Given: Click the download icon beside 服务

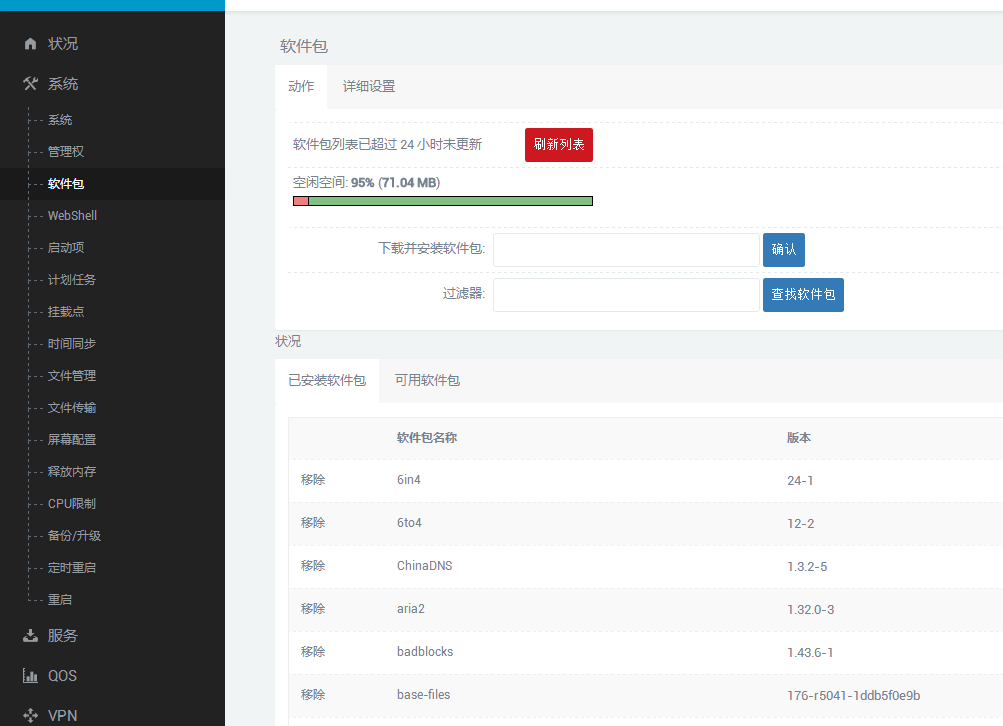Looking at the screenshot, I should (x=30, y=636).
